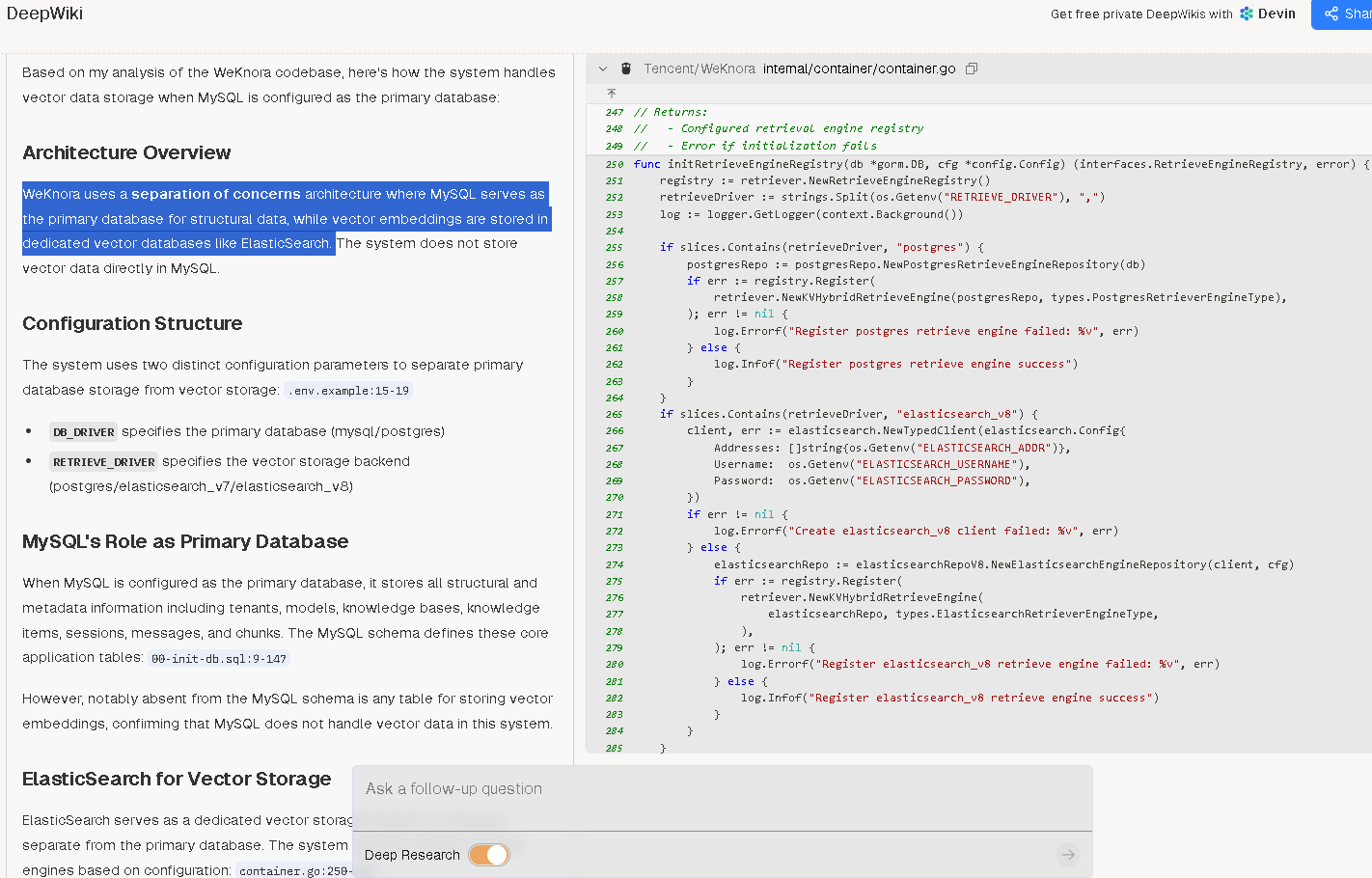Click line number 250 in code gutter
The width and height of the screenshot is (1372, 878).
pos(615,165)
